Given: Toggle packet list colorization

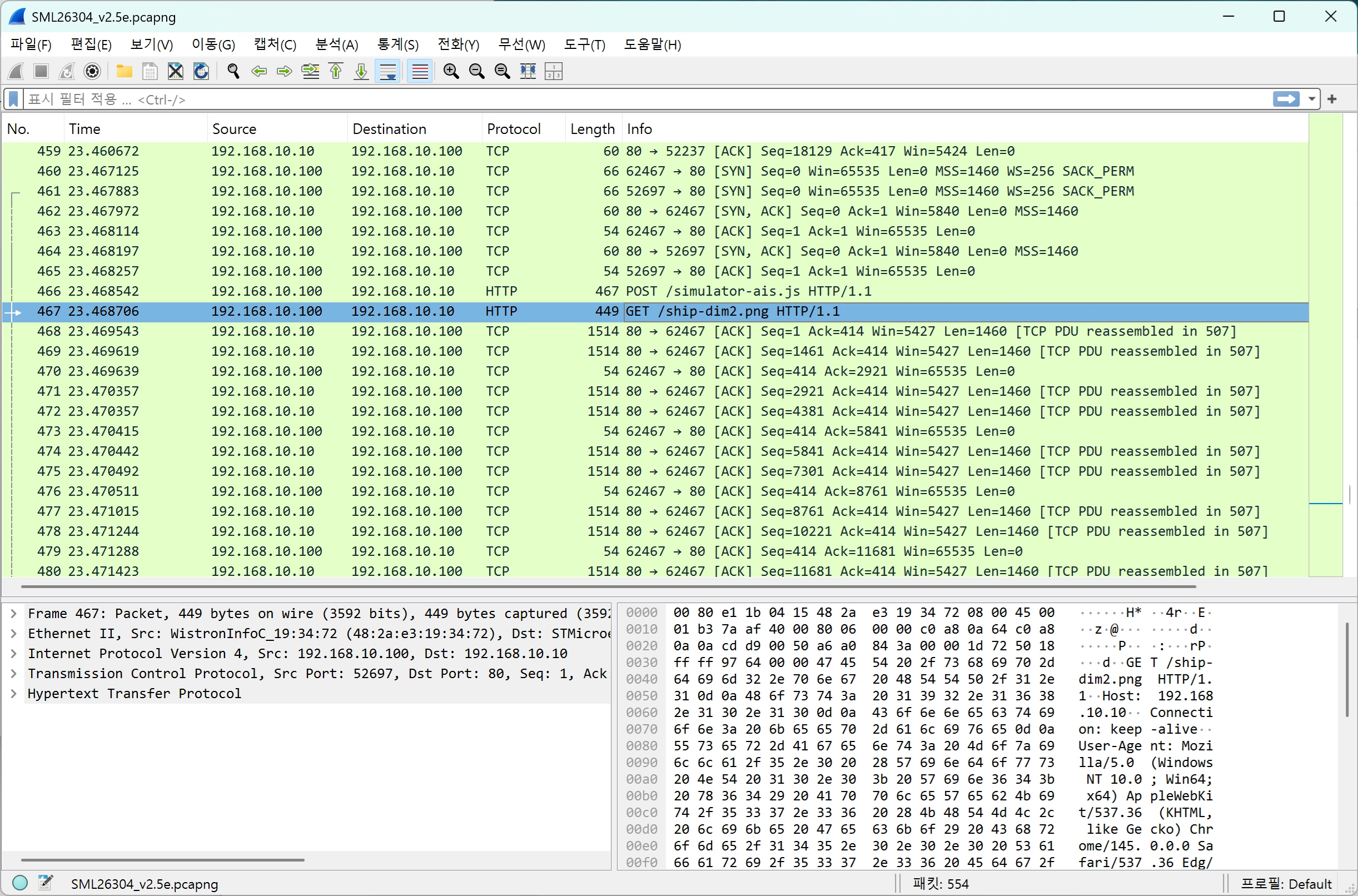Looking at the screenshot, I should coord(420,72).
